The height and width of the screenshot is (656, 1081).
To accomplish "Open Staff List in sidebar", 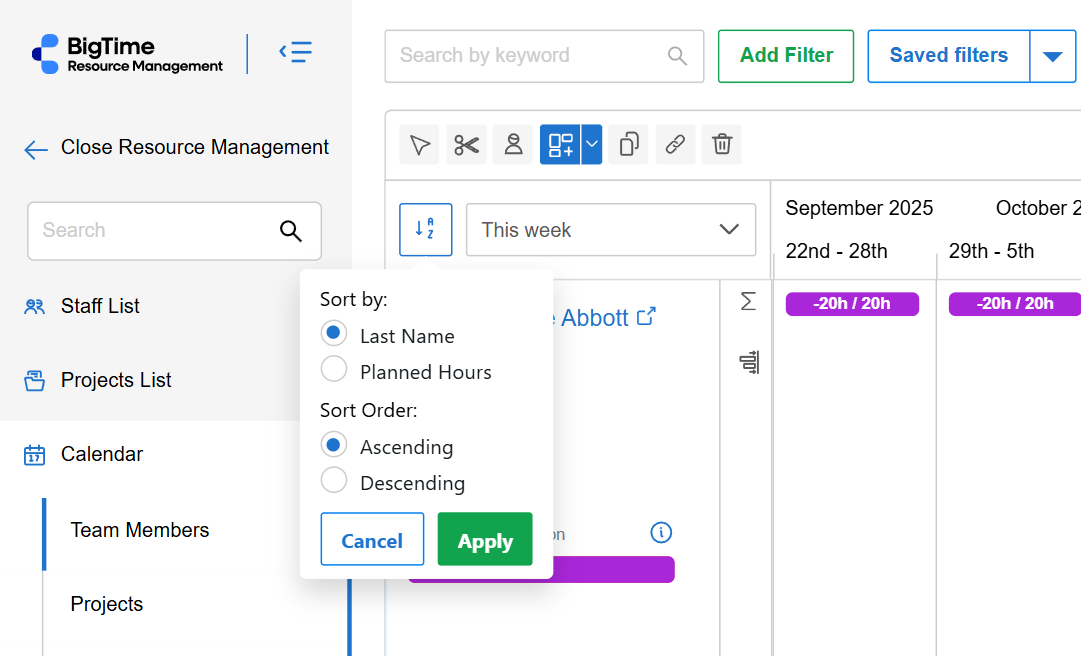I will click(x=100, y=306).
